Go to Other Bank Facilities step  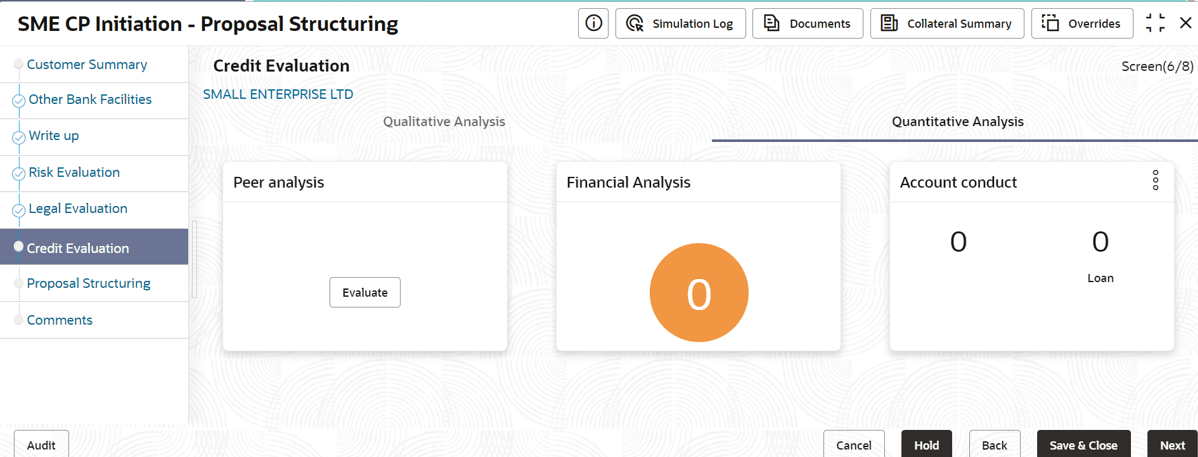90,99
